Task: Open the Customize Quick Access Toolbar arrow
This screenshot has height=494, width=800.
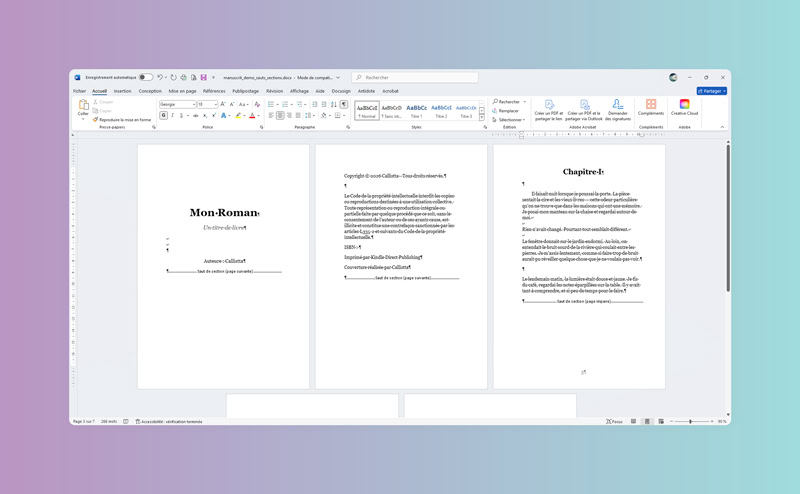Action: coord(213,78)
